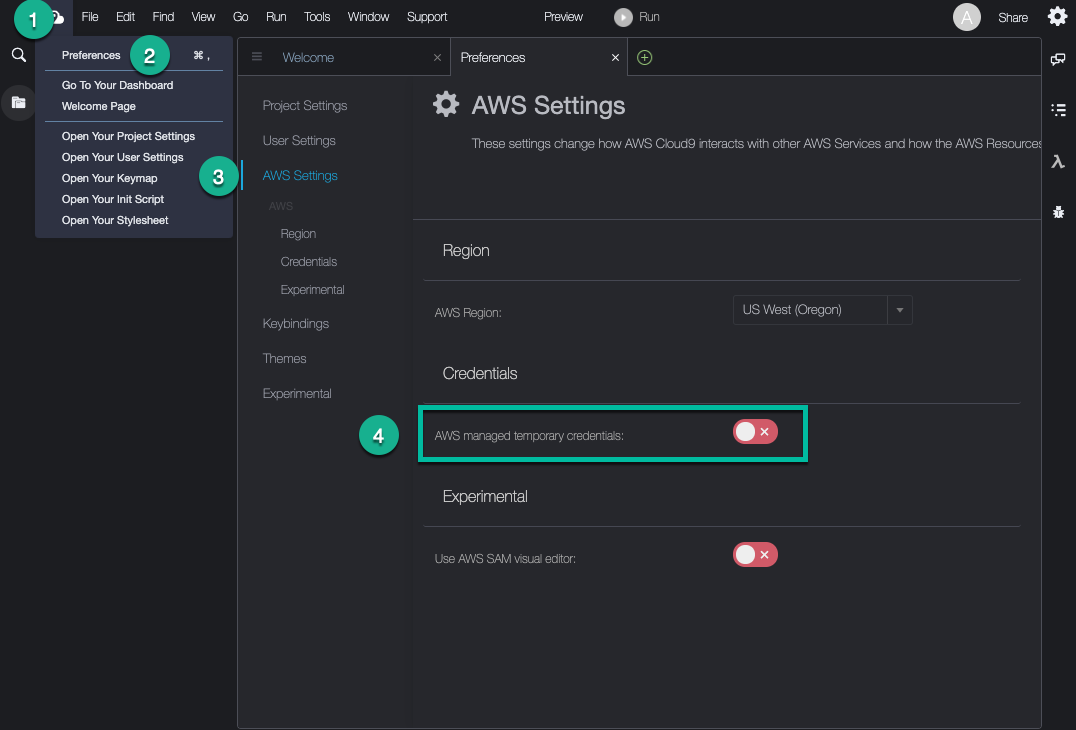Open the Debugger bug icon

point(1058,212)
